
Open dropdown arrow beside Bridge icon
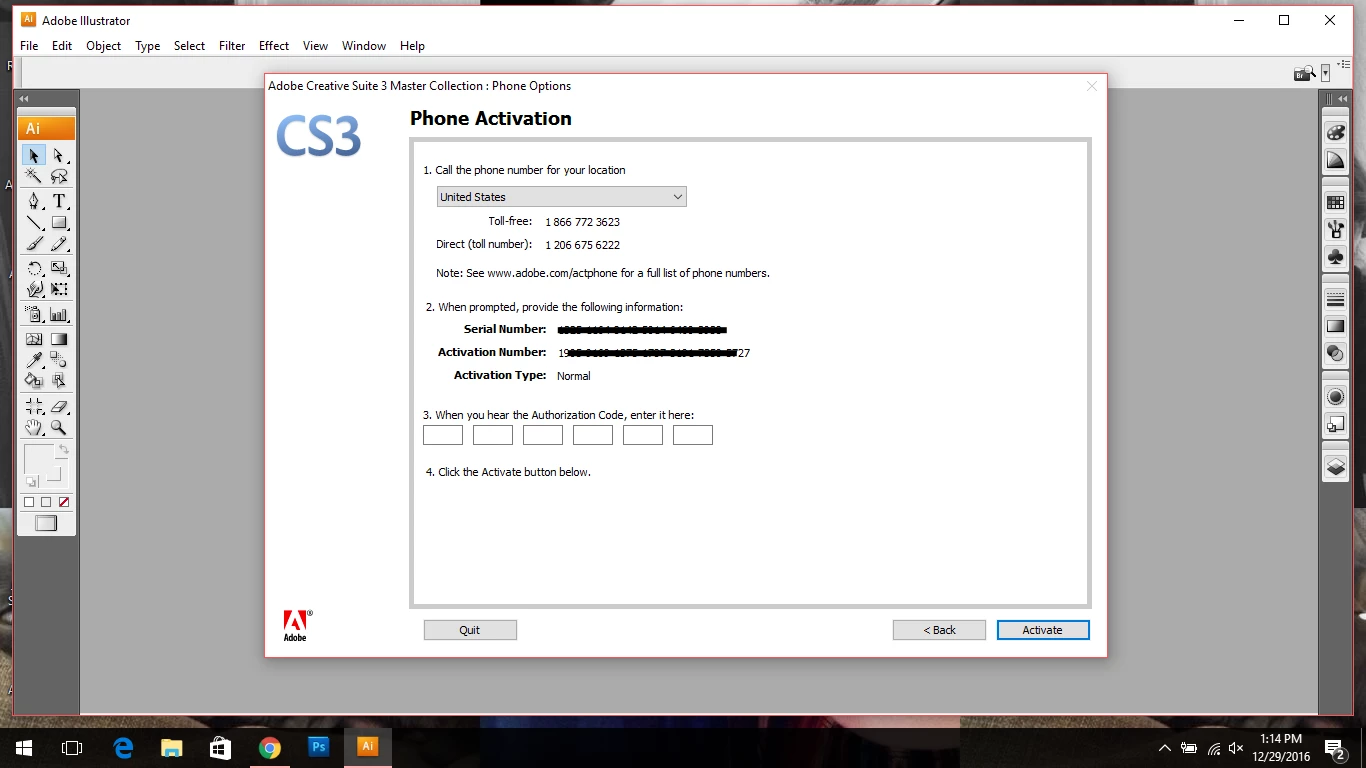[1326, 73]
